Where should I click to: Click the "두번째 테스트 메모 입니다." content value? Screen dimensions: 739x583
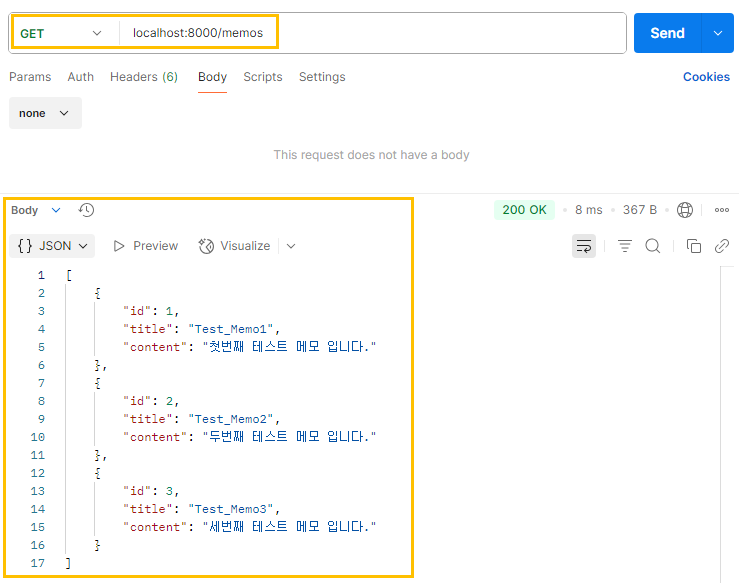pos(289,437)
